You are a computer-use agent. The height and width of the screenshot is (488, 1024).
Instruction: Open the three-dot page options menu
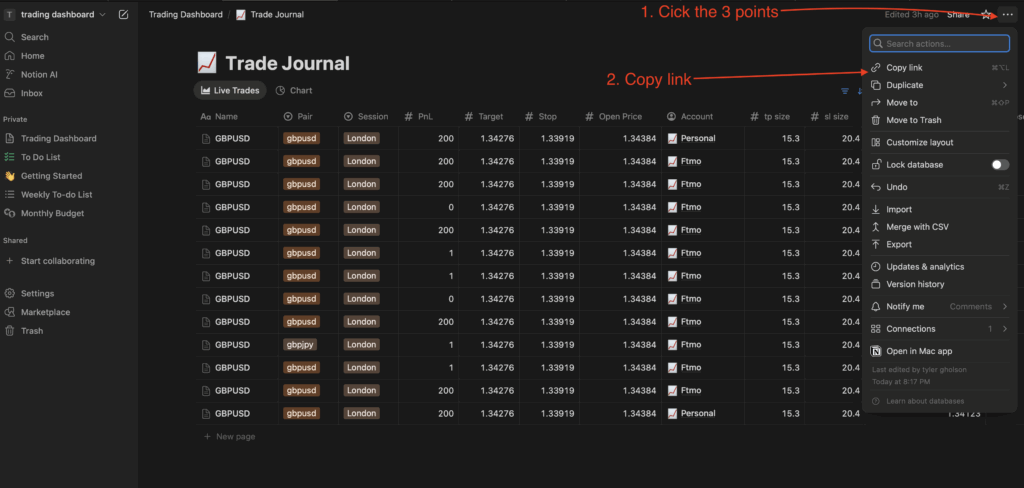point(1007,15)
